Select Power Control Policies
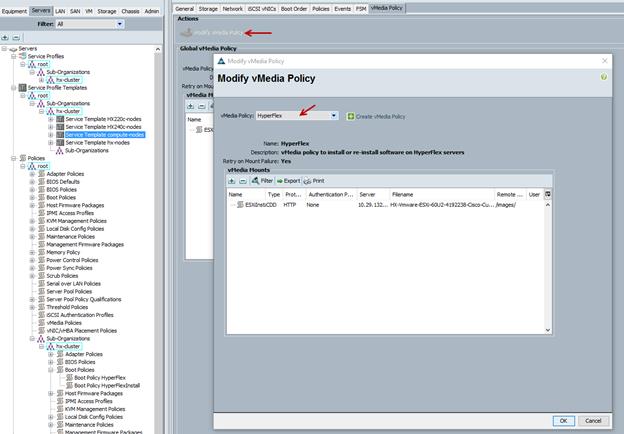 point(72,260)
